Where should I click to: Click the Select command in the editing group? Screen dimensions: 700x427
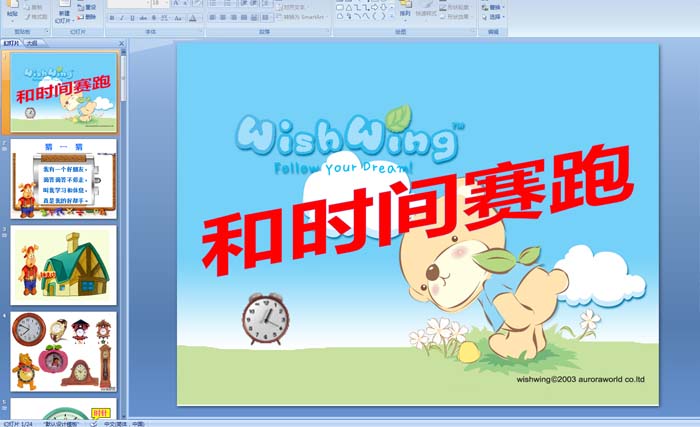(493, 17)
